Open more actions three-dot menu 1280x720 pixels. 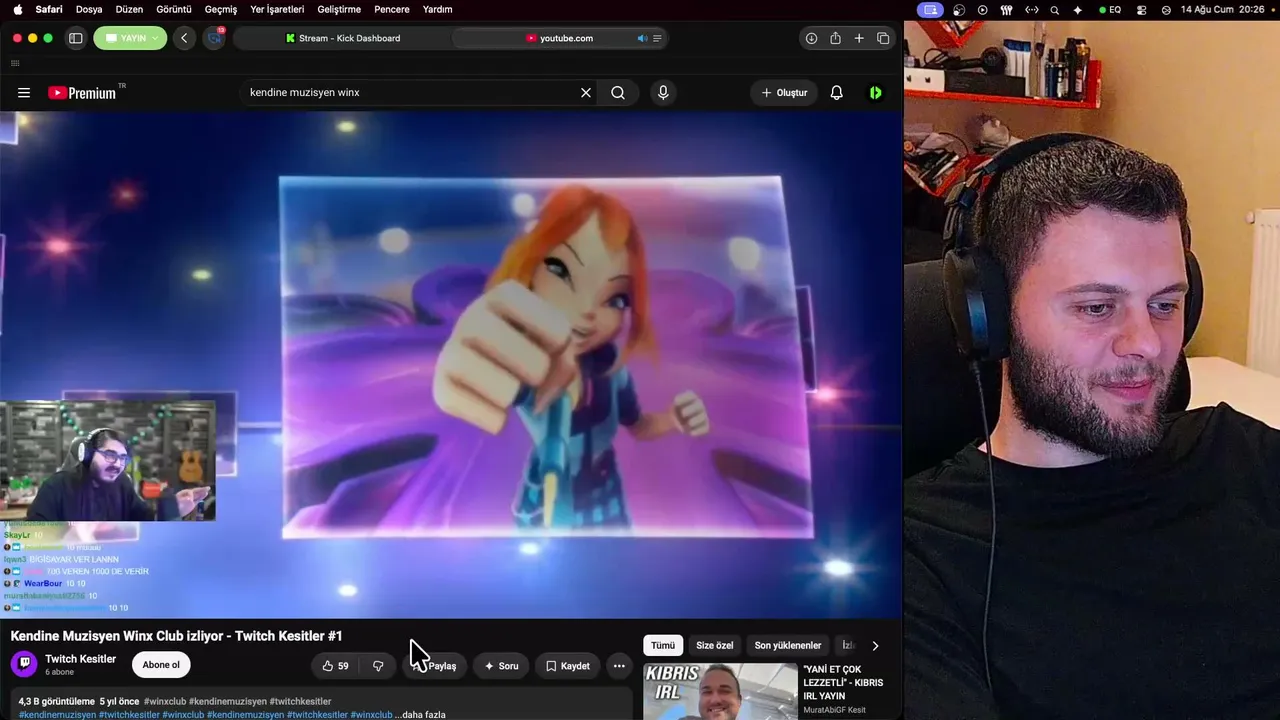click(x=619, y=666)
